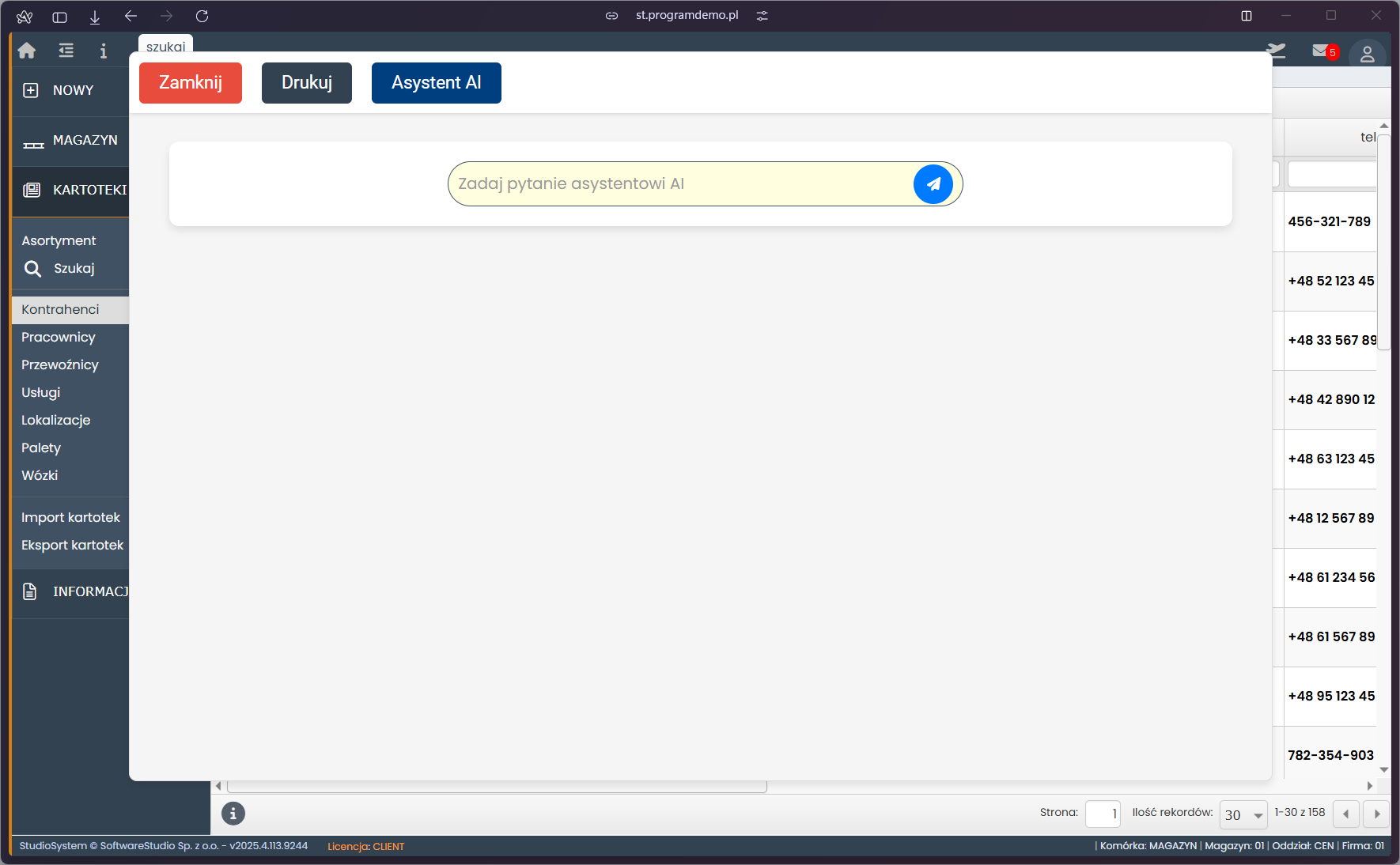Open the info circle icon near the pagination bar
Image resolution: width=1400 pixels, height=865 pixels.
(233, 814)
